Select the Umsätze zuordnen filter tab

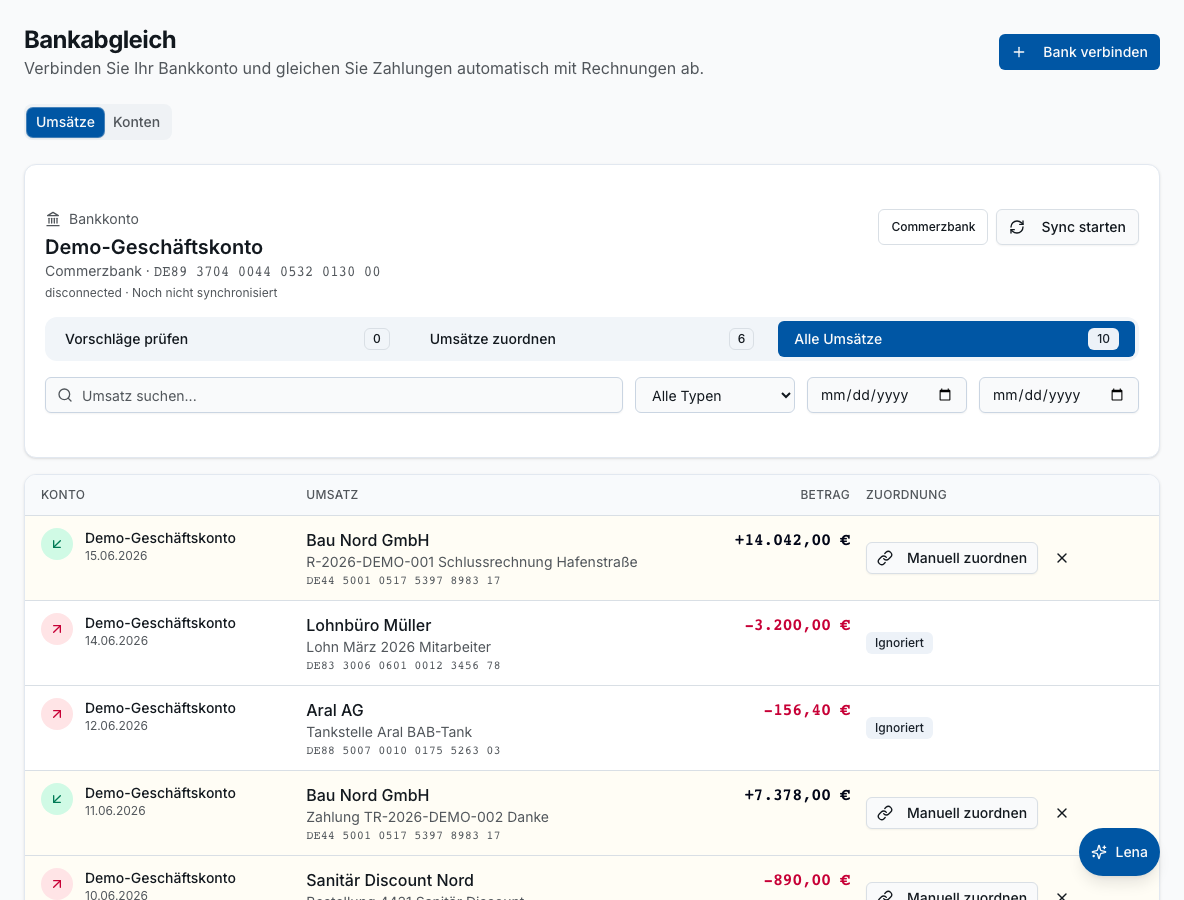(x=591, y=339)
